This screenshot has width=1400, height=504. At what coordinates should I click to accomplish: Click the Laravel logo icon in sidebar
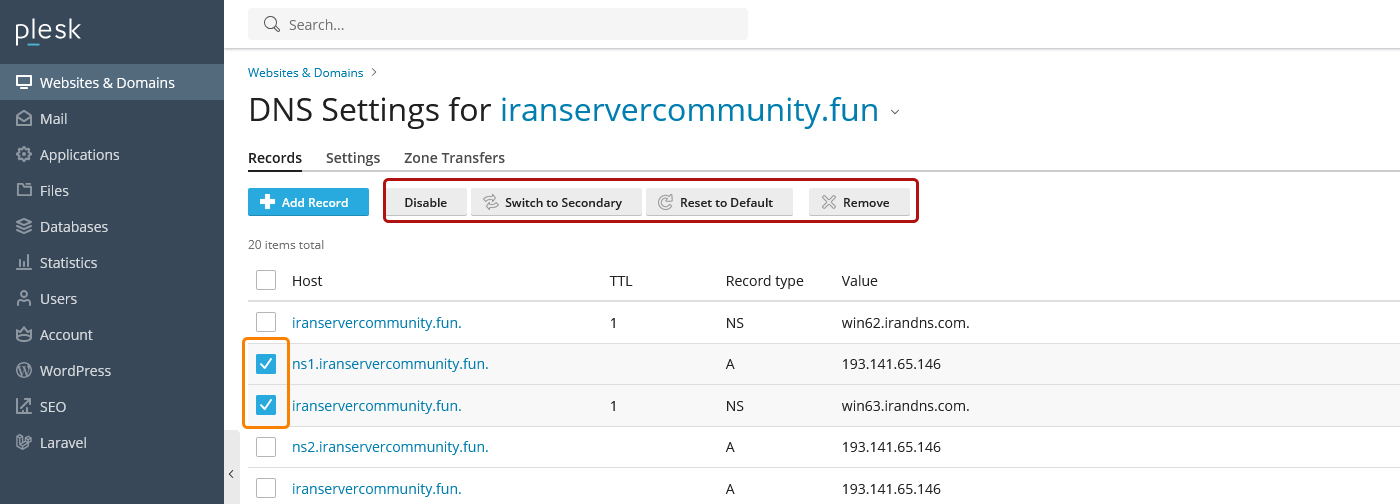[x=24, y=443]
